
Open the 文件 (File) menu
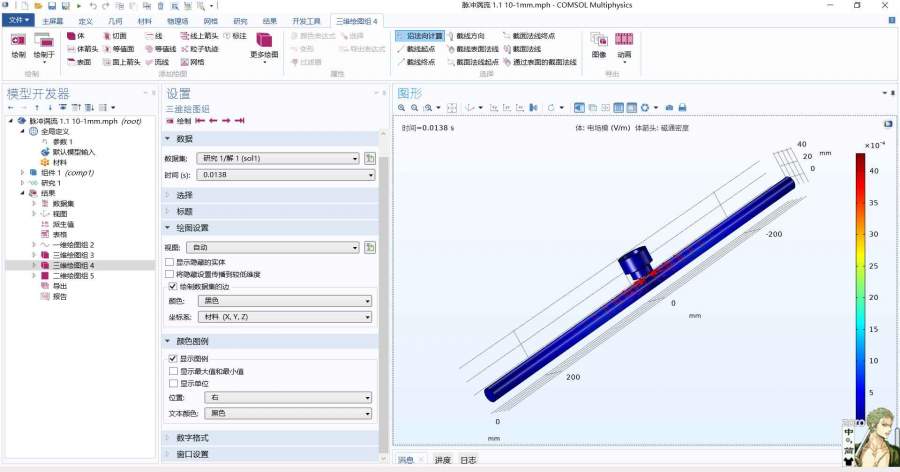(x=18, y=20)
